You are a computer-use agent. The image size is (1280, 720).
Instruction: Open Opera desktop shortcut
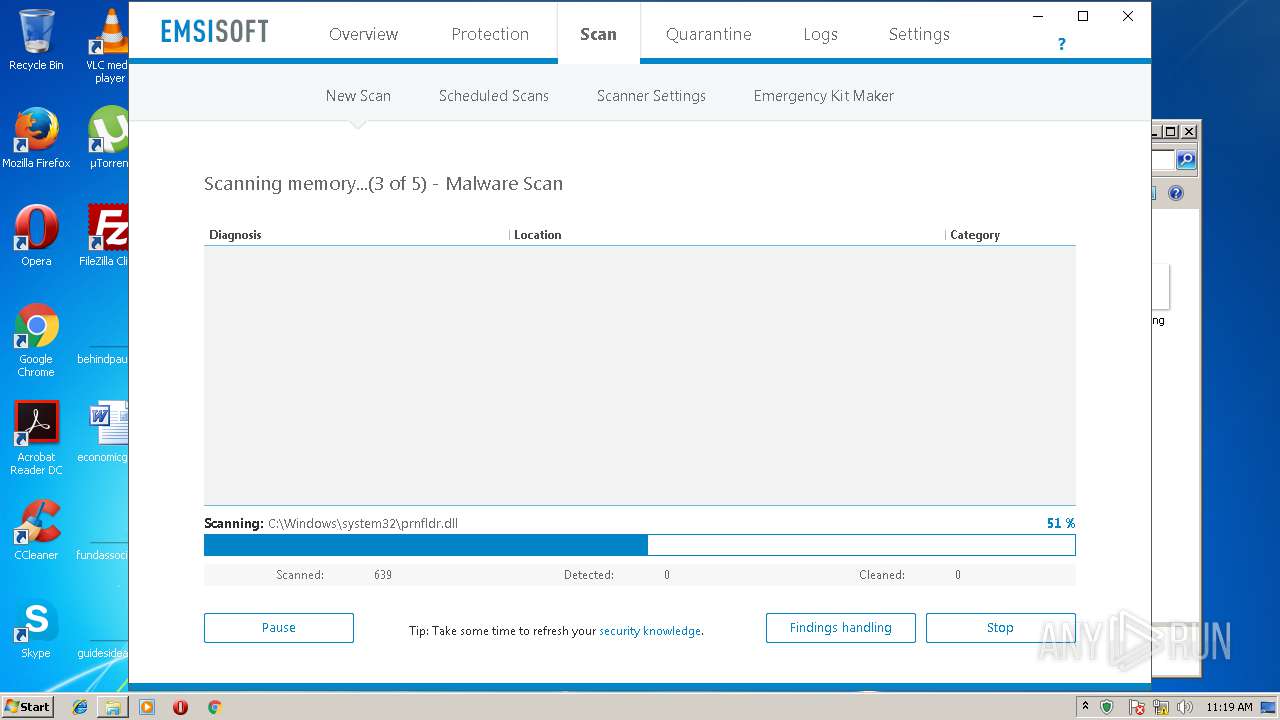point(36,236)
